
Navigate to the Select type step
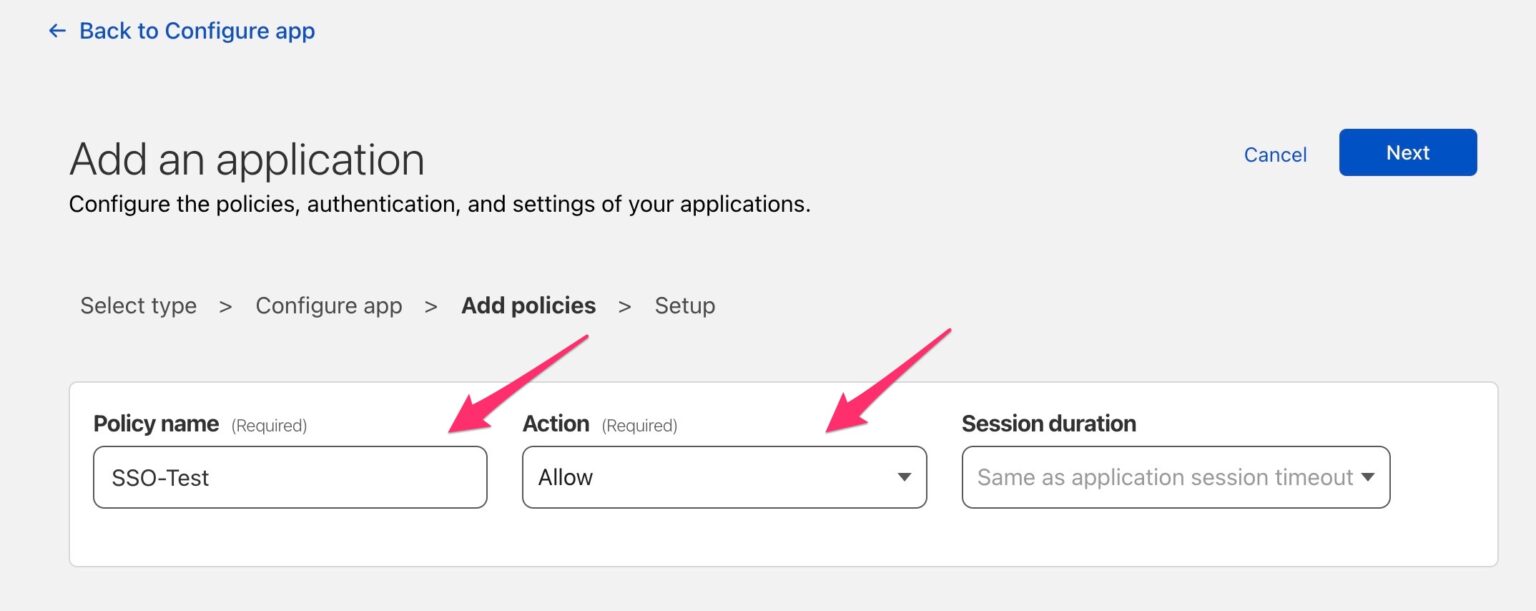(138, 305)
